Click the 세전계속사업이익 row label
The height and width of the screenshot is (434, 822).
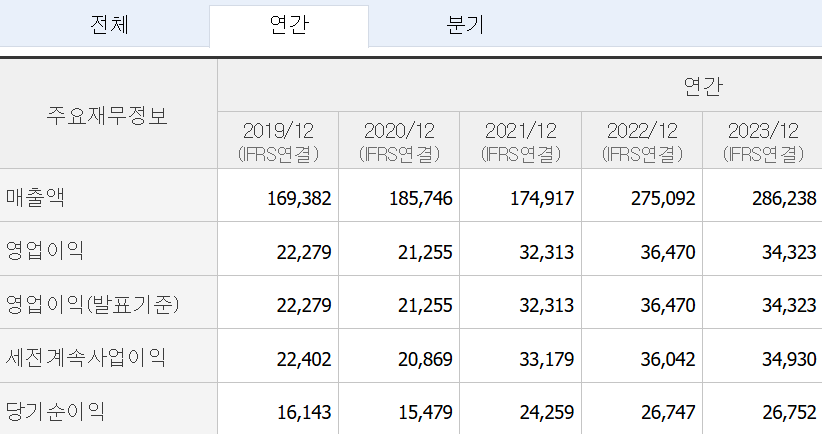coord(85,357)
